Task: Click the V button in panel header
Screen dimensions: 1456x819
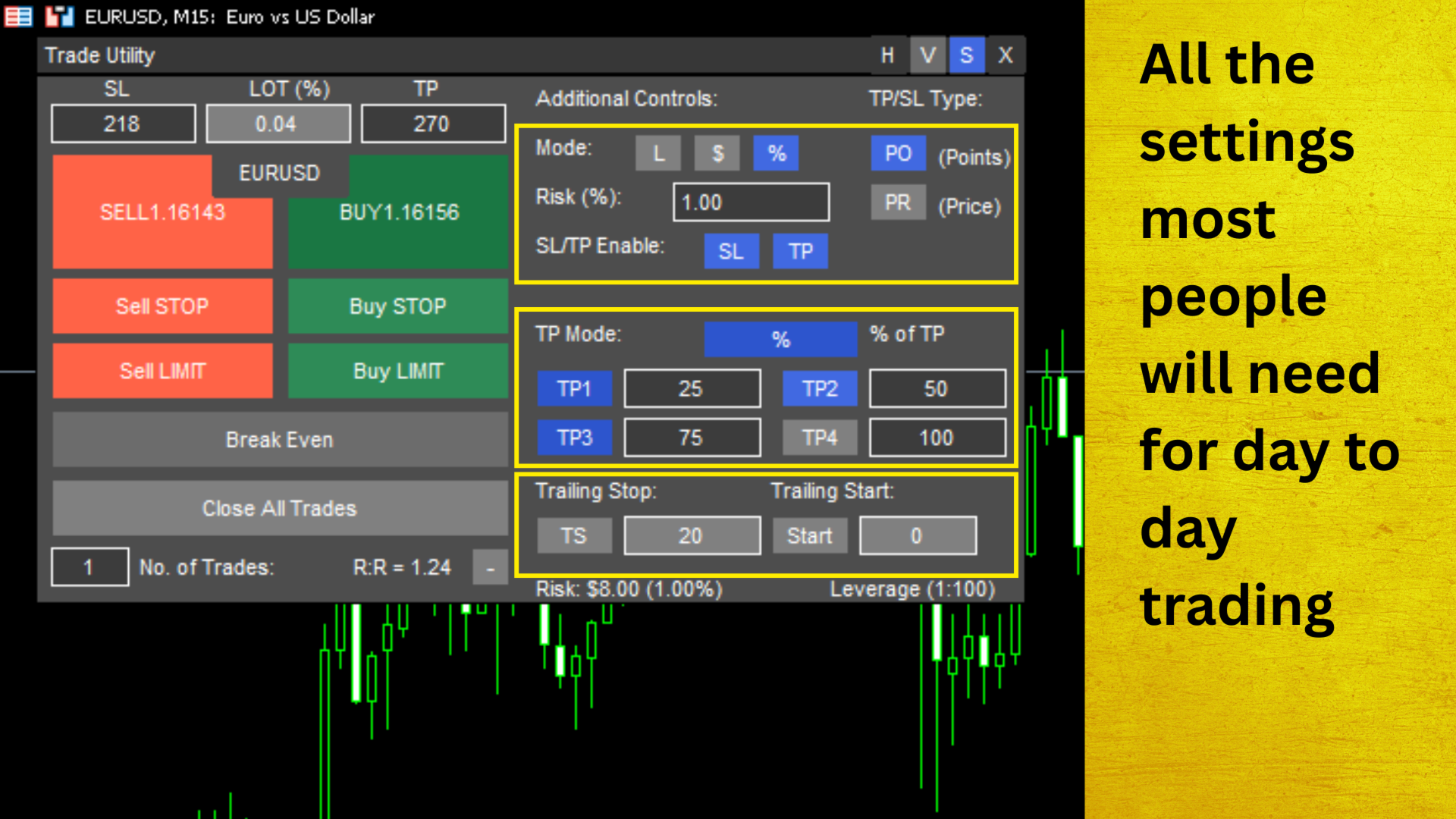Action: coord(927,55)
